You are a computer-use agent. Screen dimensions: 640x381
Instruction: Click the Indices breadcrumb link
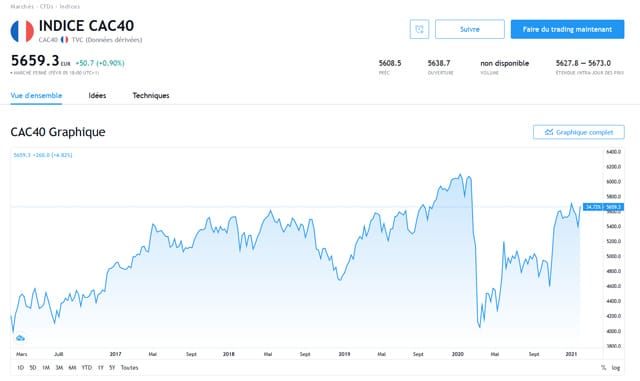[70, 7]
